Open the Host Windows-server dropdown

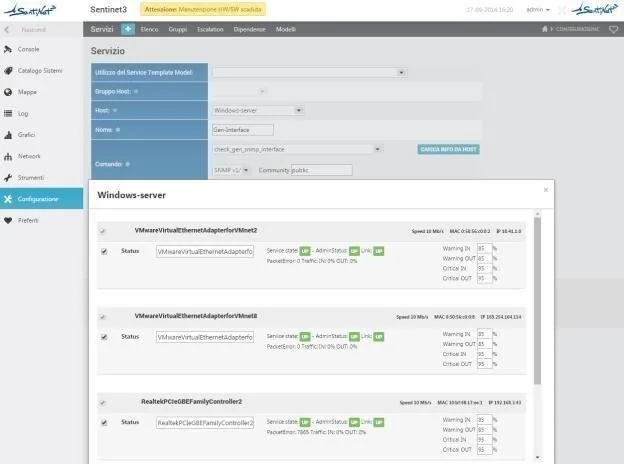point(258,110)
